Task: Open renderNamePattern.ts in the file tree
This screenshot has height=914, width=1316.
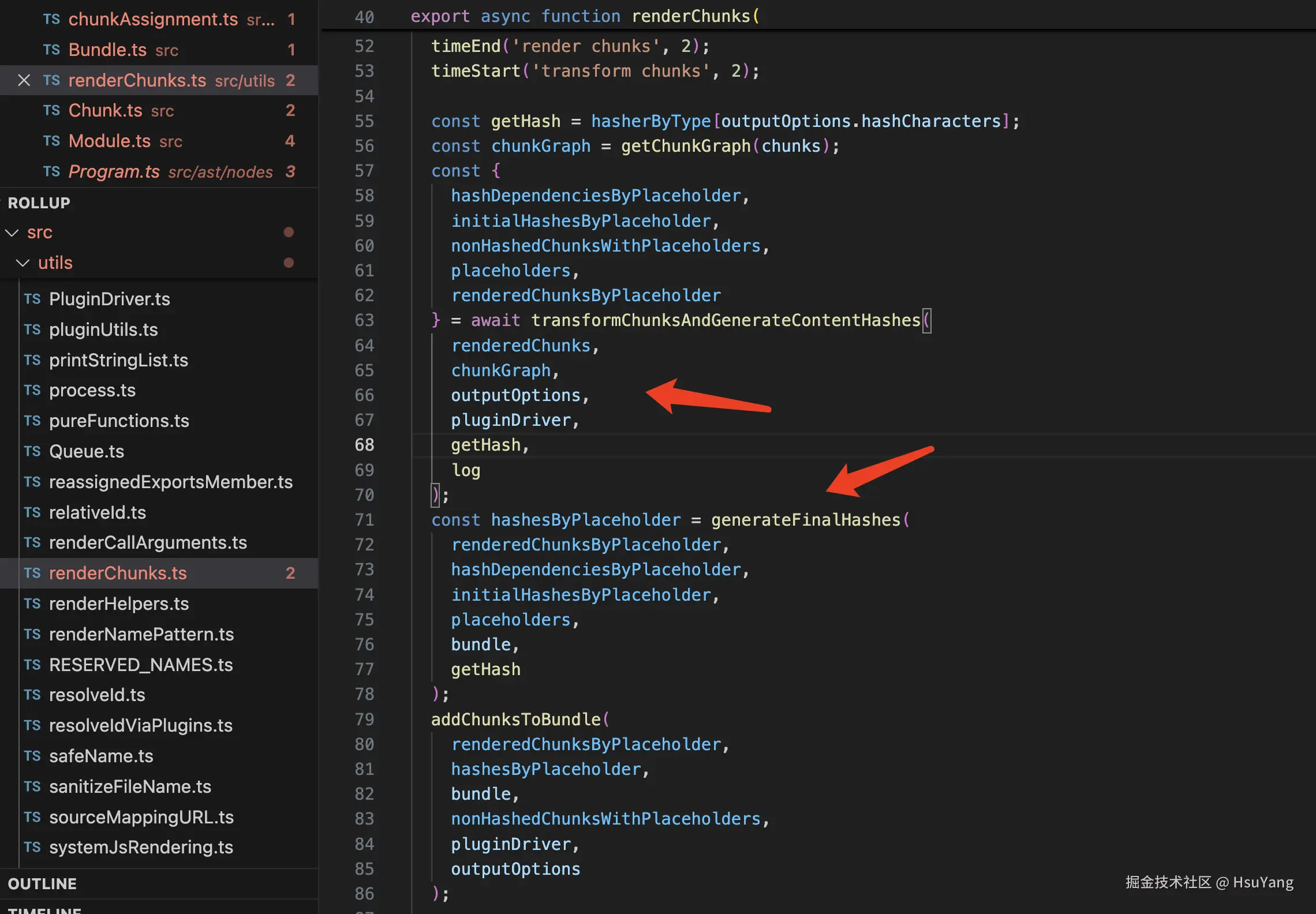Action: tap(141, 634)
